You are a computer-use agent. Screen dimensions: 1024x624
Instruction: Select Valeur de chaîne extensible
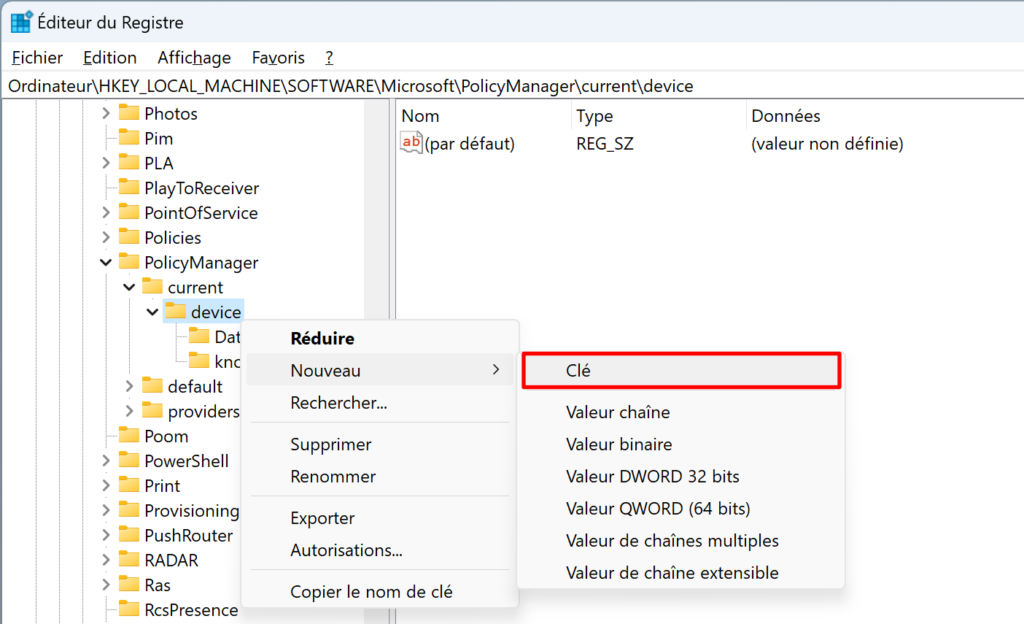point(681,572)
